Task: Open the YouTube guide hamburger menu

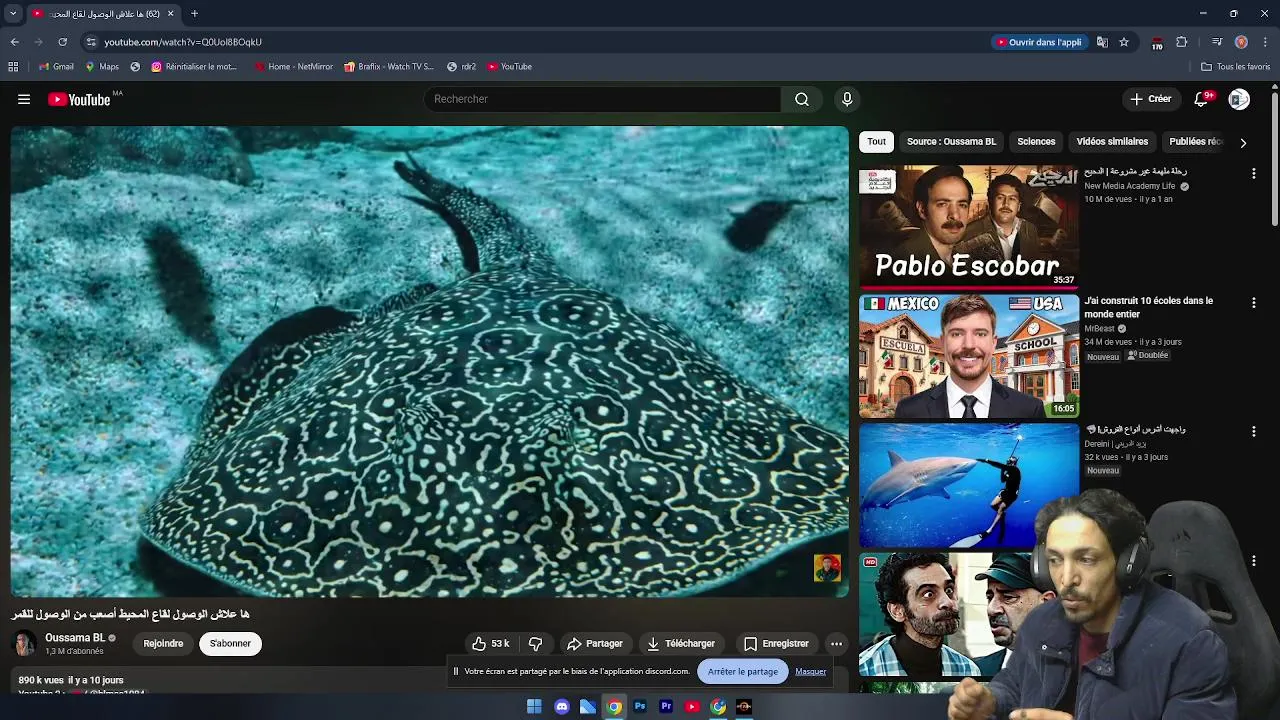Action: [x=24, y=99]
